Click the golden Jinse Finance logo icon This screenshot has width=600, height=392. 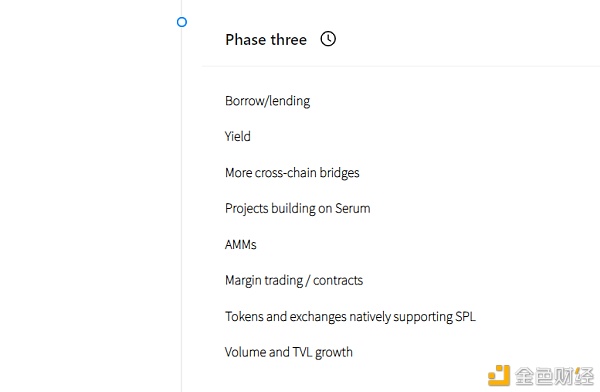click(499, 376)
